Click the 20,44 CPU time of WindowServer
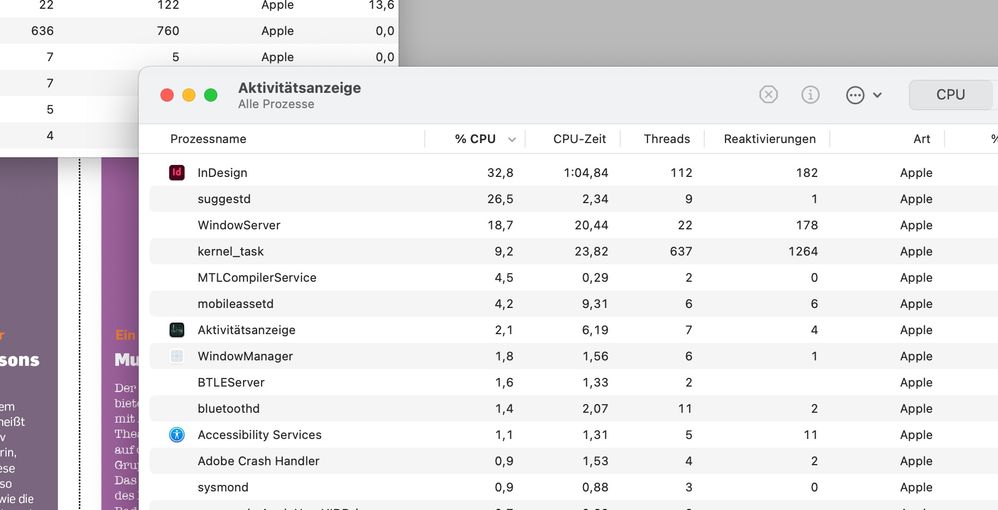Screen dimensions: 998x510 pos(591,225)
